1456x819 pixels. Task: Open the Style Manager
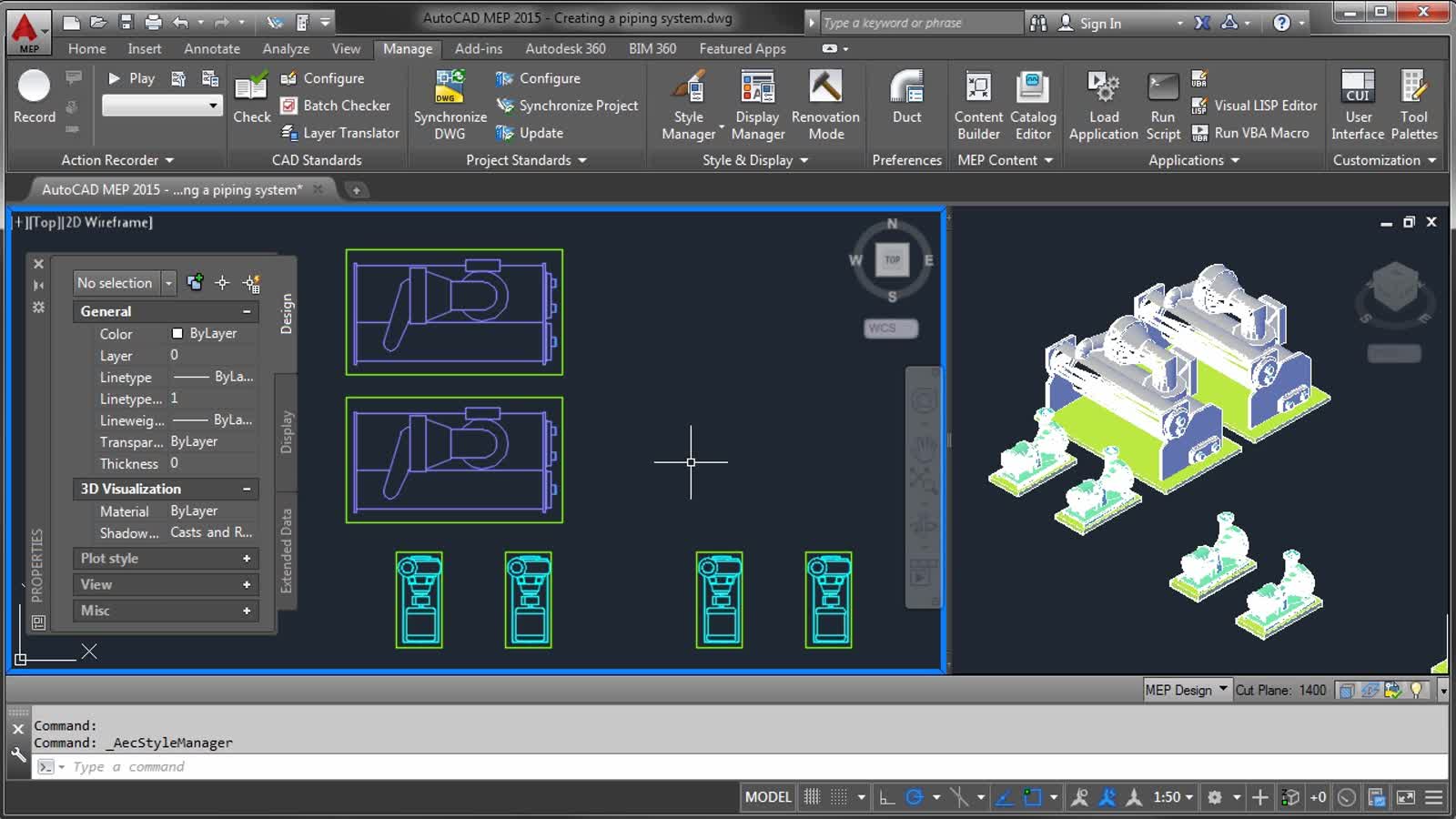coord(689,105)
